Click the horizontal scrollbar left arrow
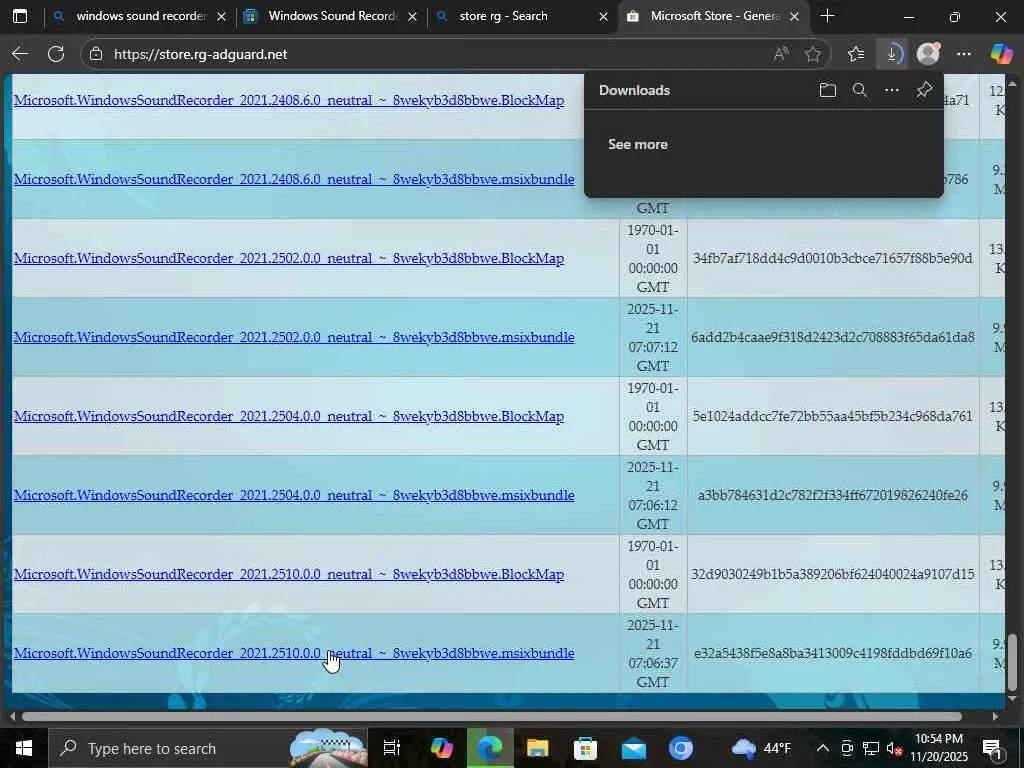 [12, 716]
